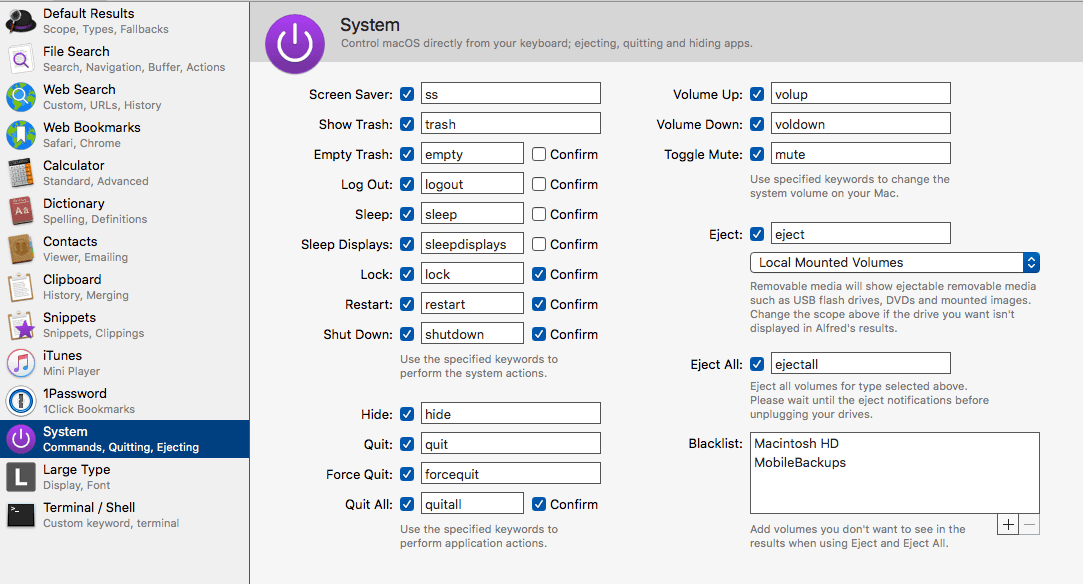
Task: Open Dictionary Spelling, Definitions section
Action: (x=124, y=211)
